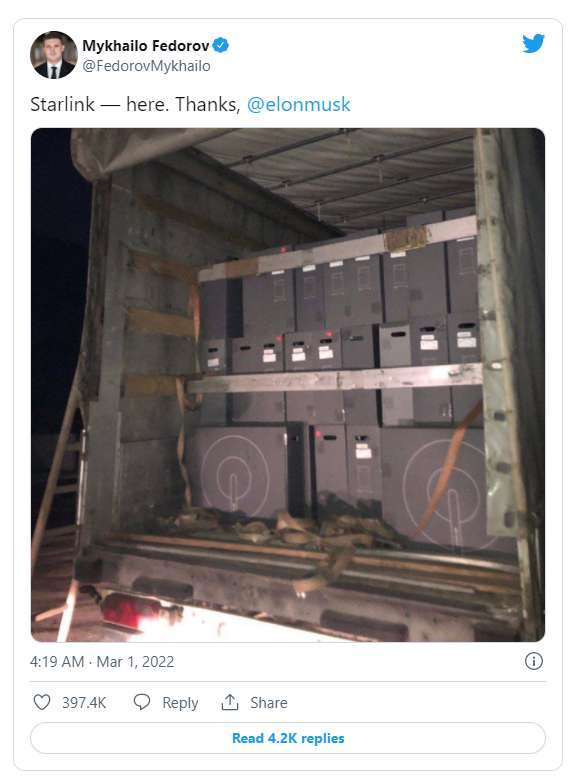The height and width of the screenshot is (784, 580).
Task: Click the Mar 1, 2022 date
Action: click(135, 662)
